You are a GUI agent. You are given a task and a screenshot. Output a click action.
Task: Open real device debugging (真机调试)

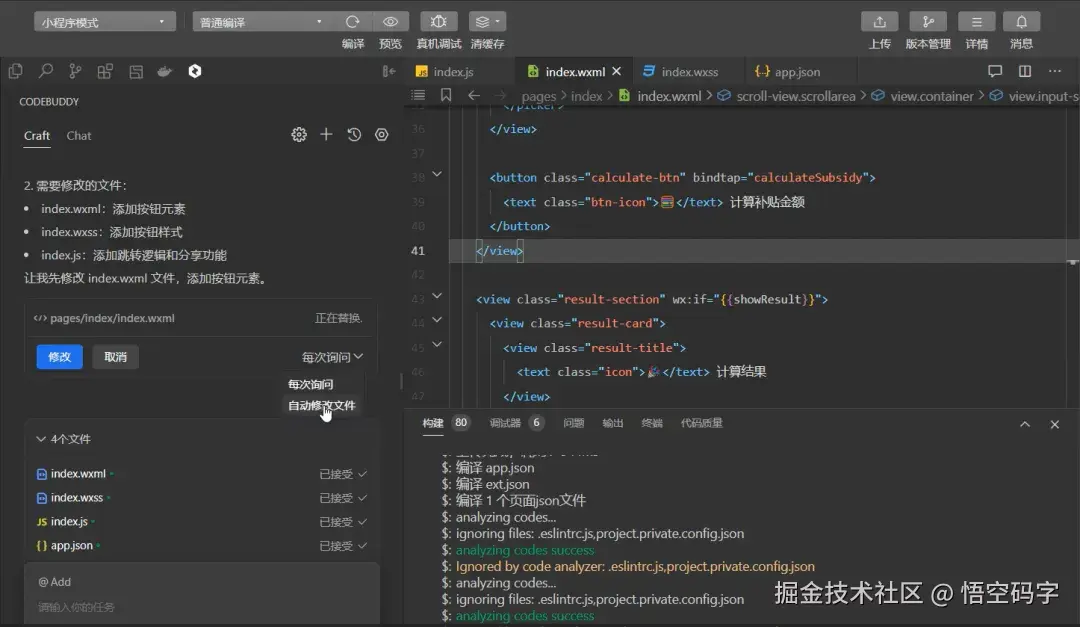(x=439, y=21)
